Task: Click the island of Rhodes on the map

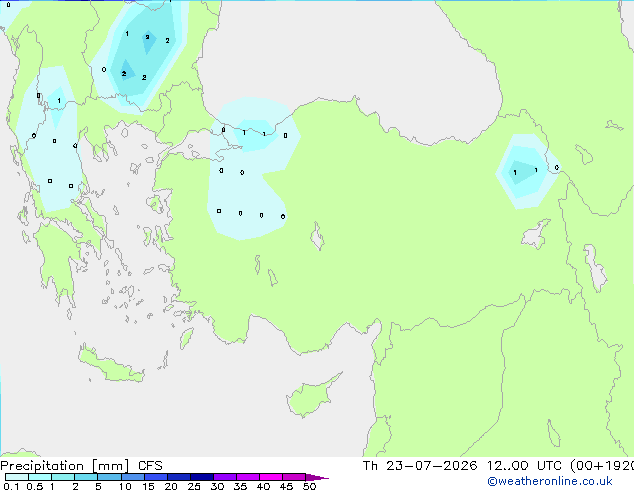Action: click(x=186, y=338)
